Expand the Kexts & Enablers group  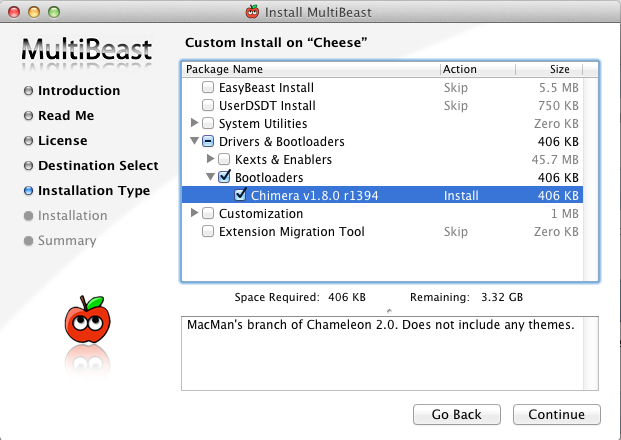pos(210,159)
